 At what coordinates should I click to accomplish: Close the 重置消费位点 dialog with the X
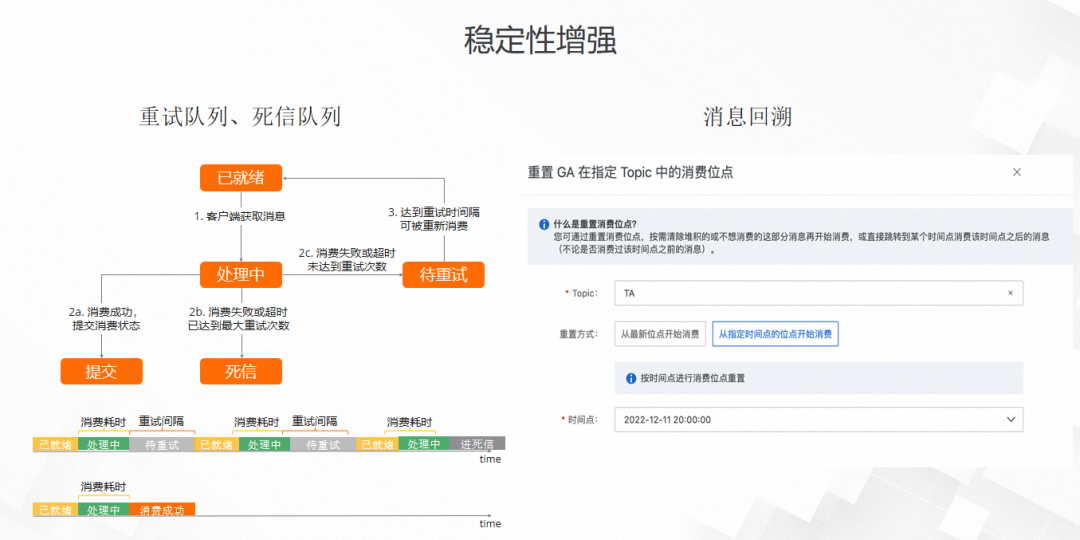pyautogui.click(x=1017, y=172)
